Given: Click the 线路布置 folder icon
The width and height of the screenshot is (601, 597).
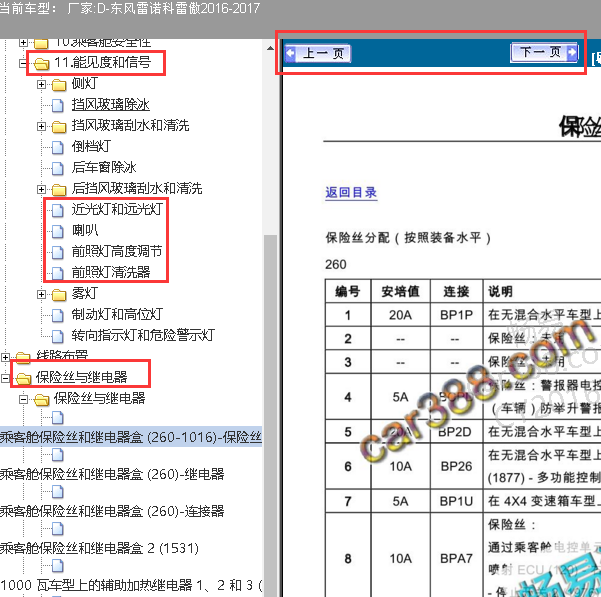Looking at the screenshot, I should tap(23, 358).
